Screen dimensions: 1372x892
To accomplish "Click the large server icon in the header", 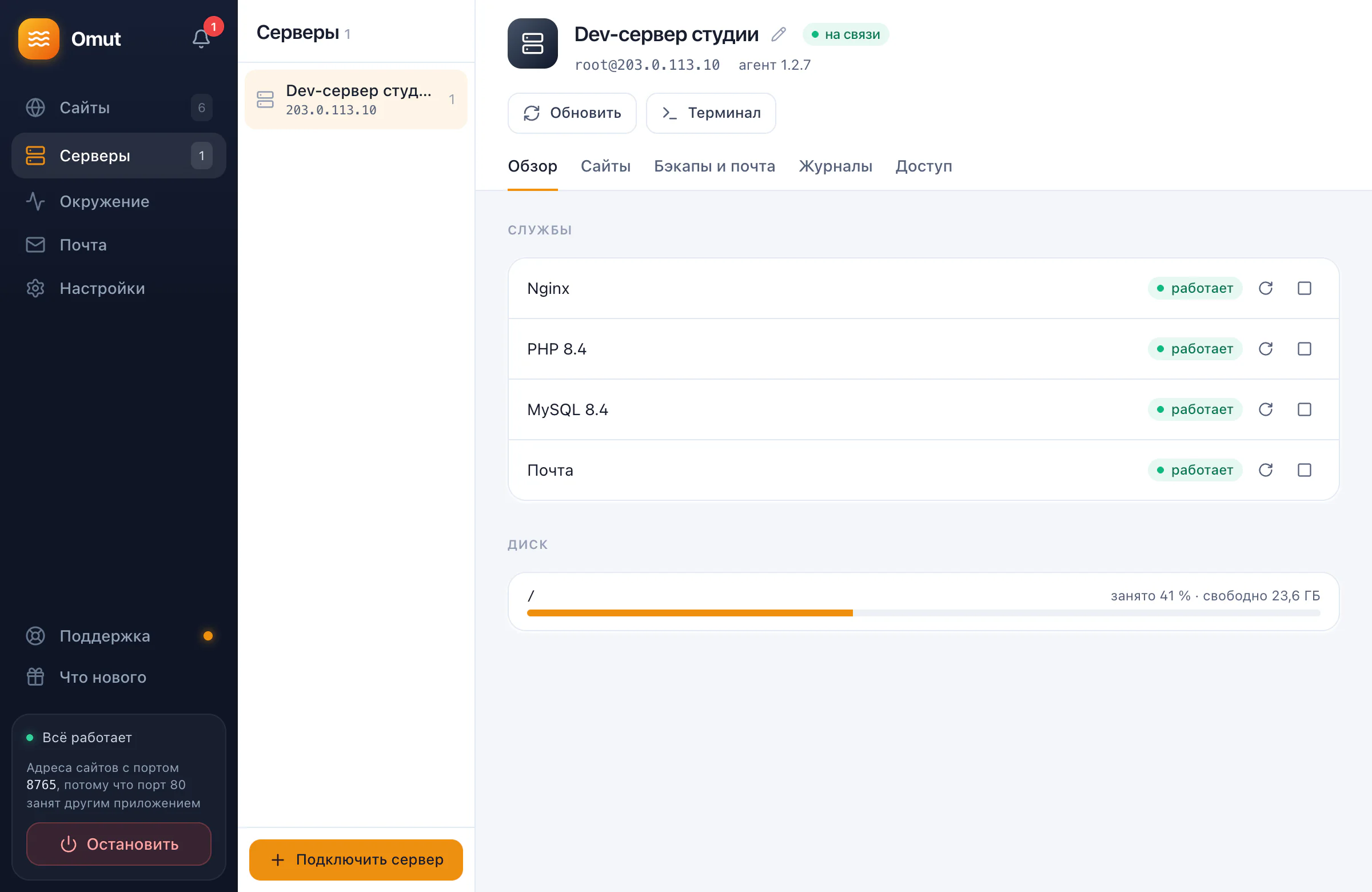I will pyautogui.click(x=532, y=43).
